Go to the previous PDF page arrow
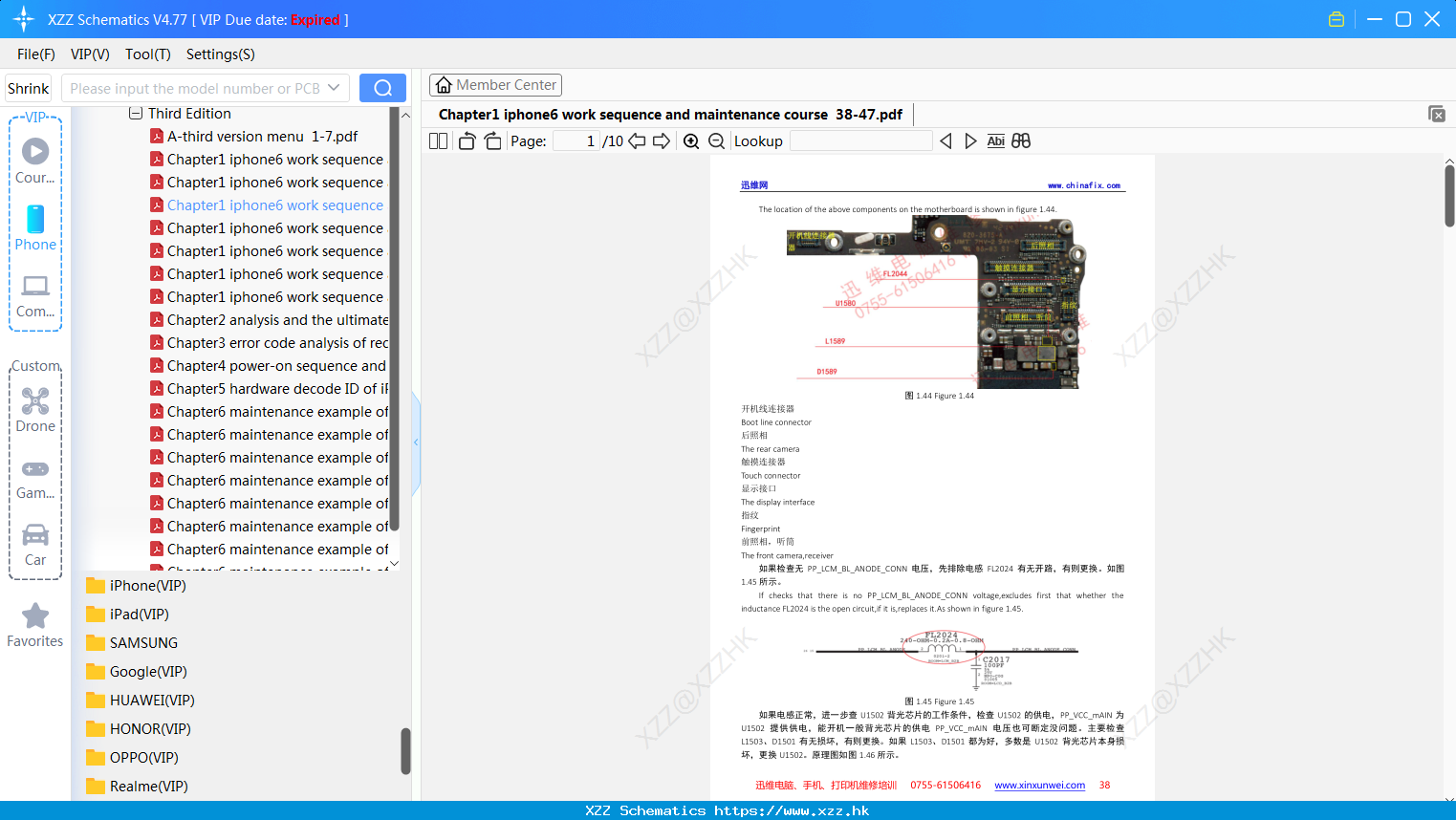The height and width of the screenshot is (820, 1456). (637, 141)
